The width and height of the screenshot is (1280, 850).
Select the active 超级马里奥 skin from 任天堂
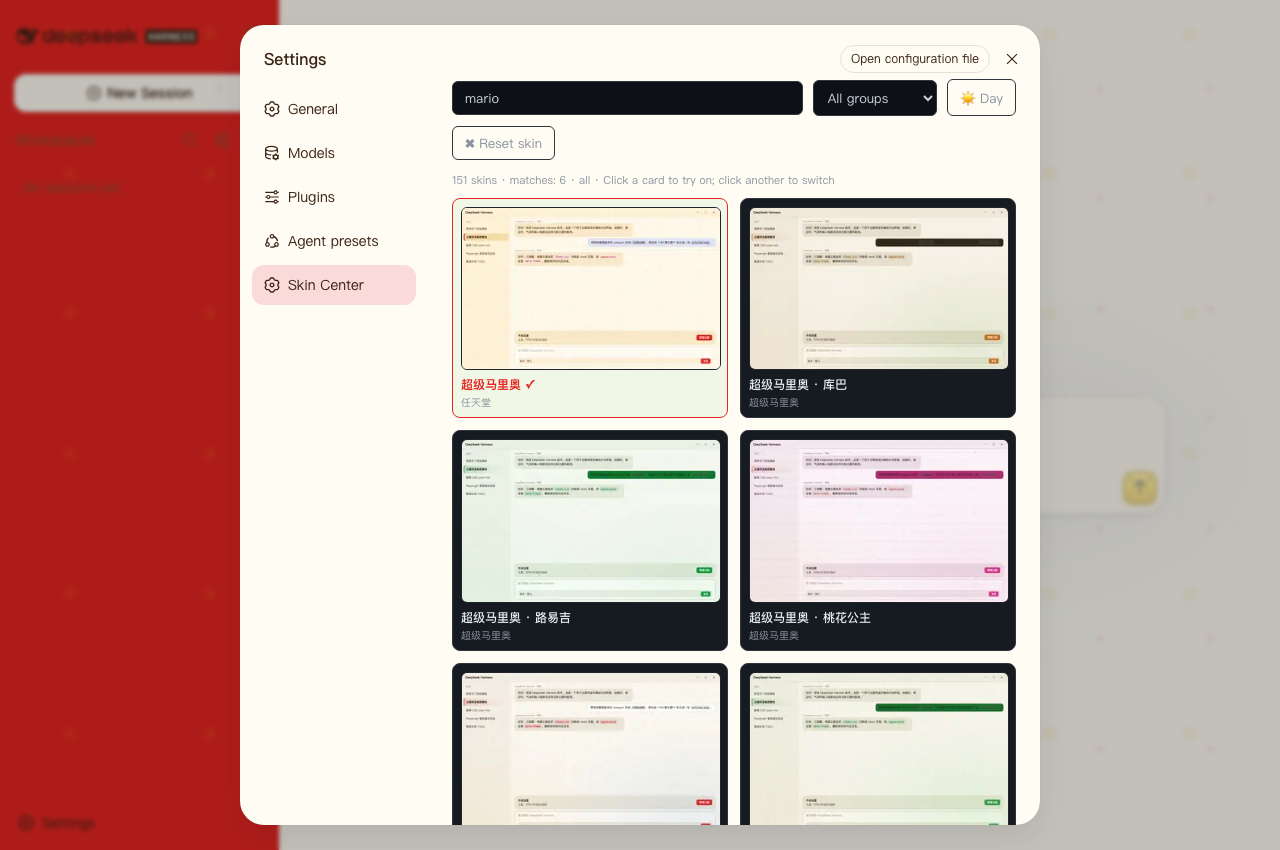point(590,308)
